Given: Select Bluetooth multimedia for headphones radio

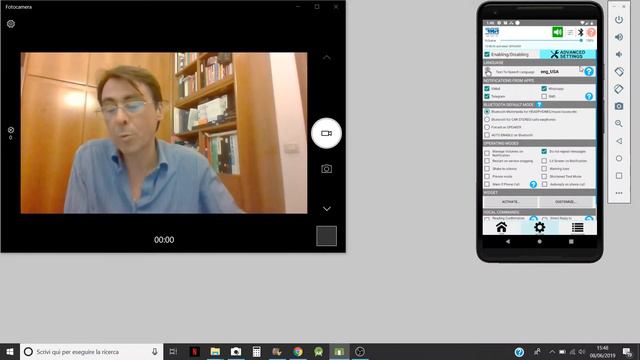Looking at the screenshot, I should [x=487, y=111].
